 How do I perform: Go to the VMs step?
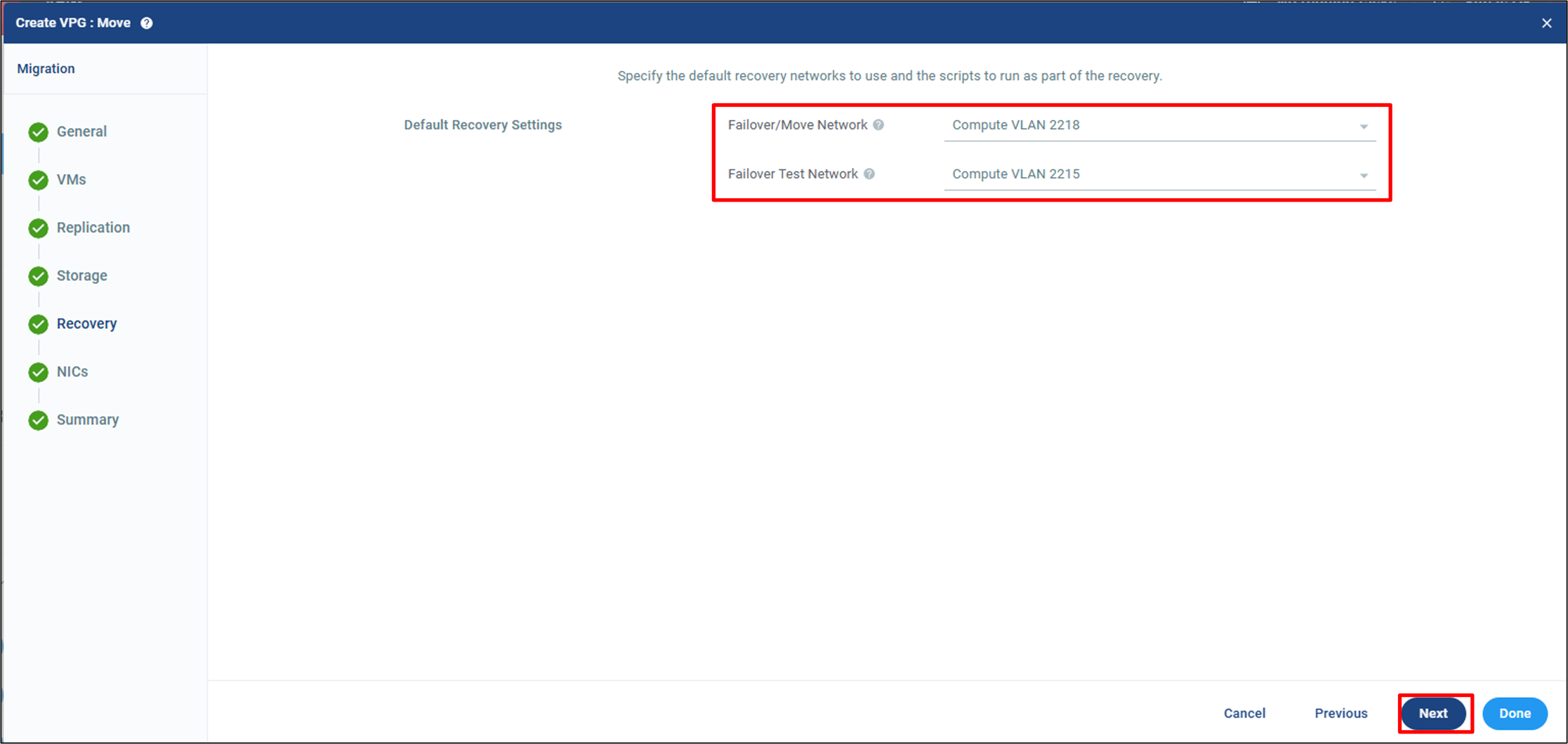click(x=72, y=180)
